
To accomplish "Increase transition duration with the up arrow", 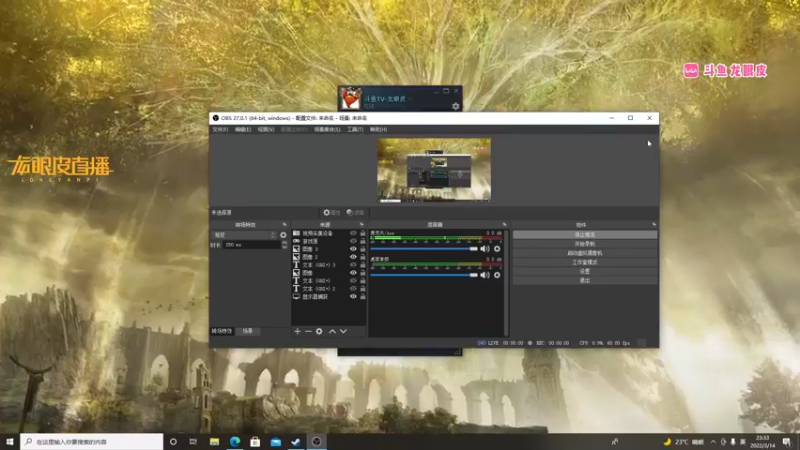I will (285, 242).
